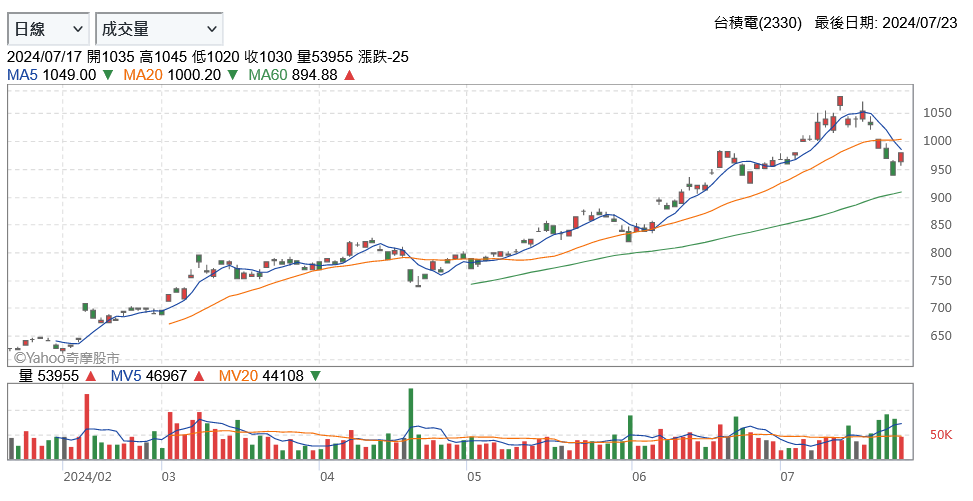The width and height of the screenshot is (973, 501).
Task: Click the 07 month axis label
Action: click(787, 477)
